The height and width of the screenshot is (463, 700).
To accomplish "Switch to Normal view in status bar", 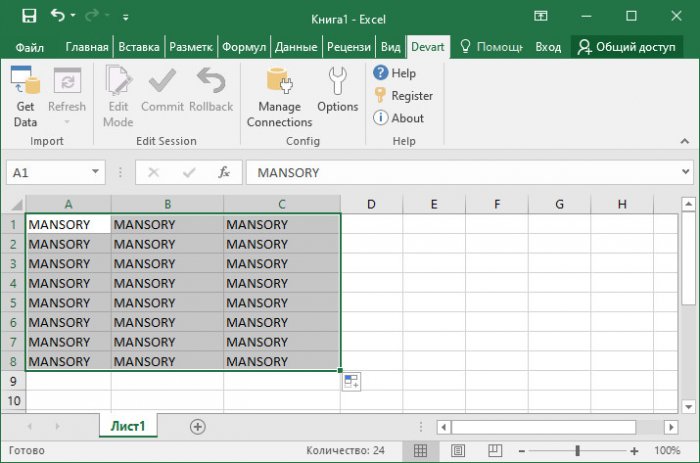I will pyautogui.click(x=421, y=452).
